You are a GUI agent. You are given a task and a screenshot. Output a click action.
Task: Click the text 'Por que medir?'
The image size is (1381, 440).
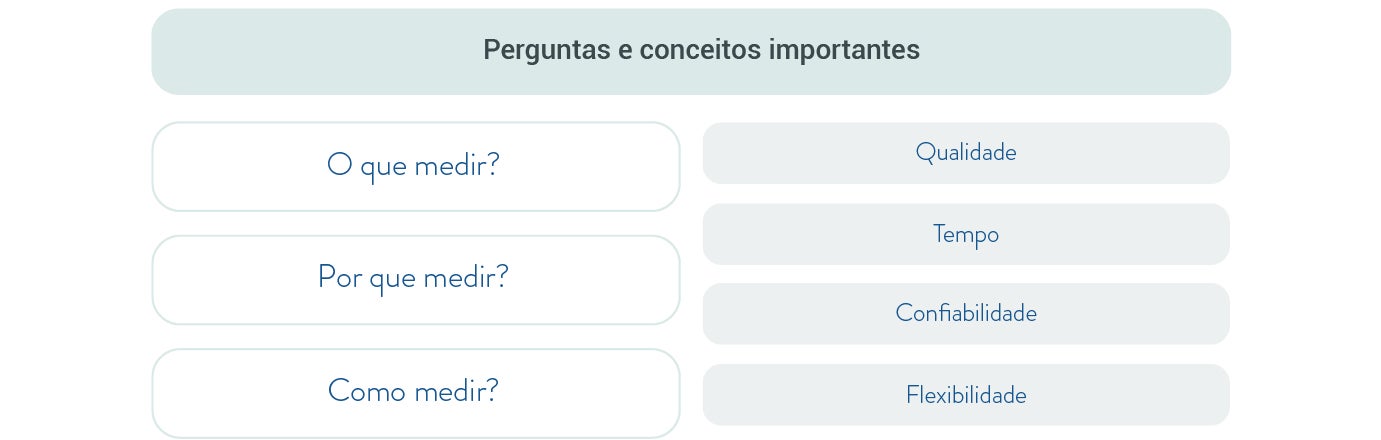pyautogui.click(x=413, y=277)
